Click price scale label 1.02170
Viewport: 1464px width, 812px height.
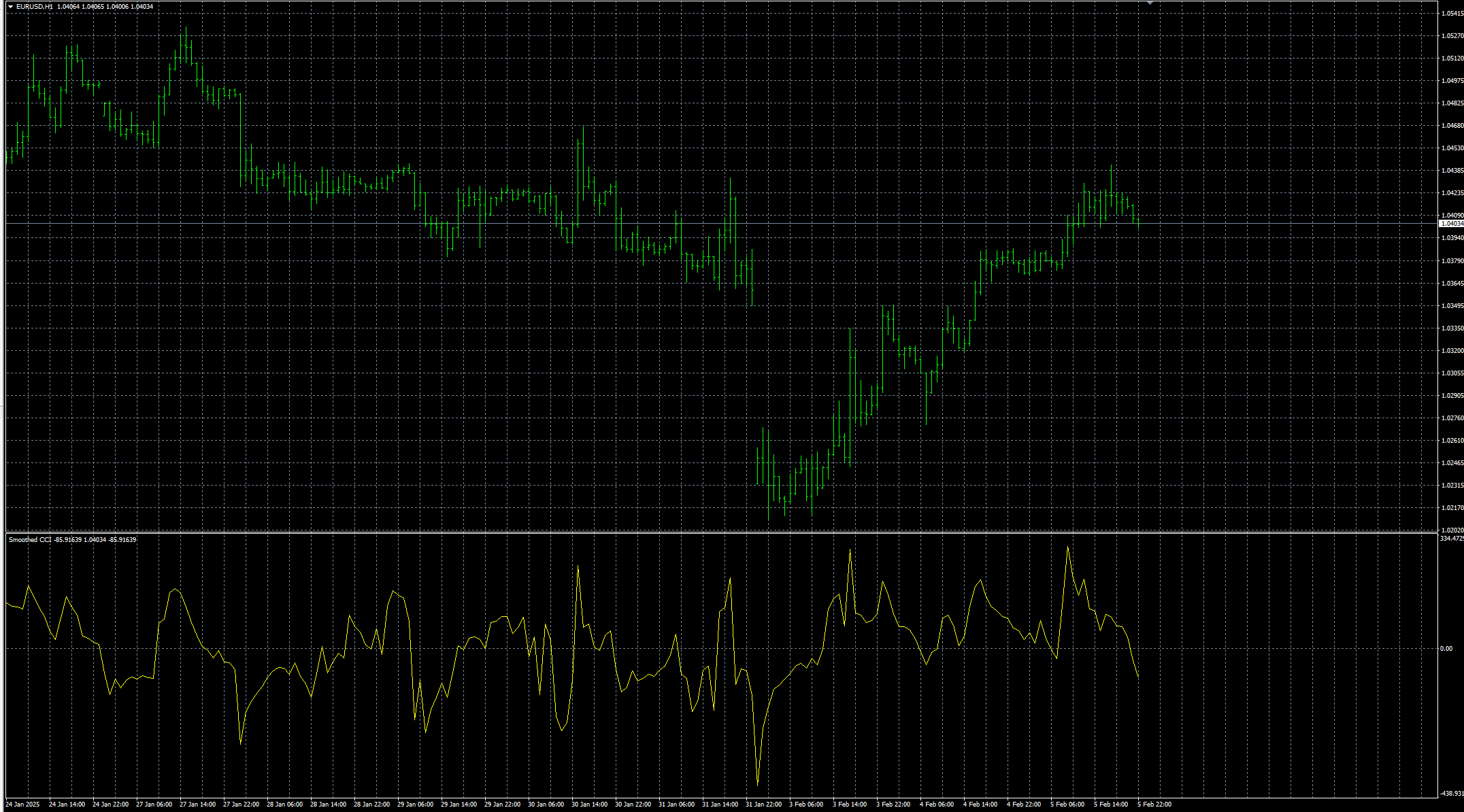click(1452, 508)
